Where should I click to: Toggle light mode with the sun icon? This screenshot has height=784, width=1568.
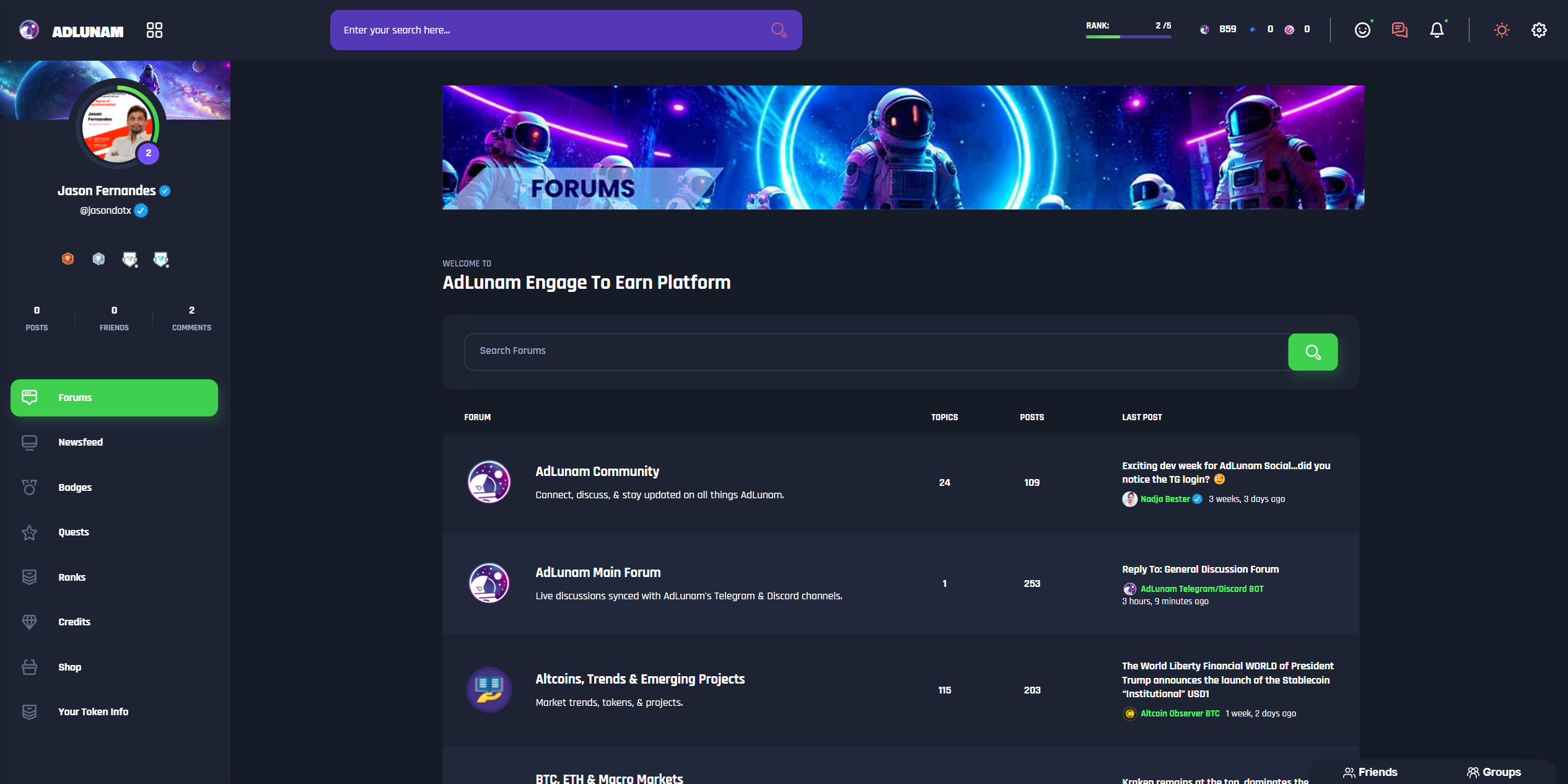tap(1502, 30)
